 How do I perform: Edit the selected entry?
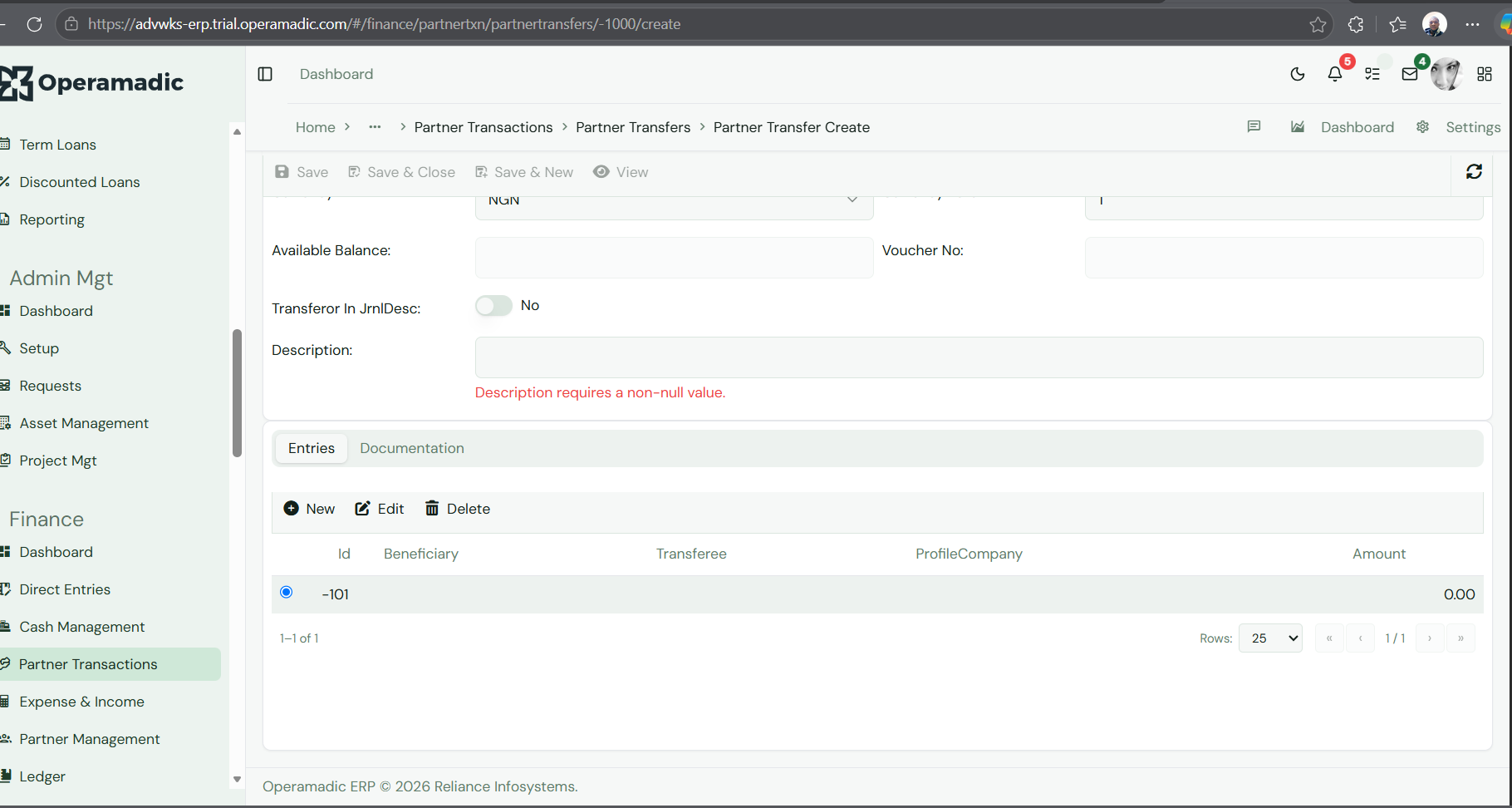380,509
